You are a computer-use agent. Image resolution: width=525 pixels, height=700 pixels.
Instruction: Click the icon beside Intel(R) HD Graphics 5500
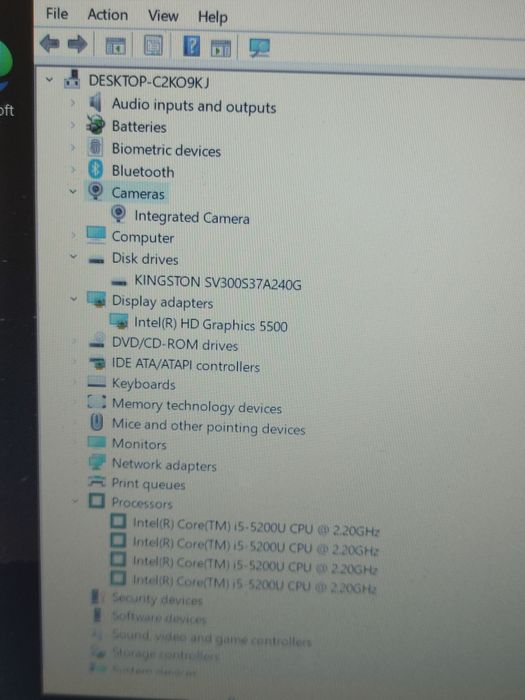119,321
